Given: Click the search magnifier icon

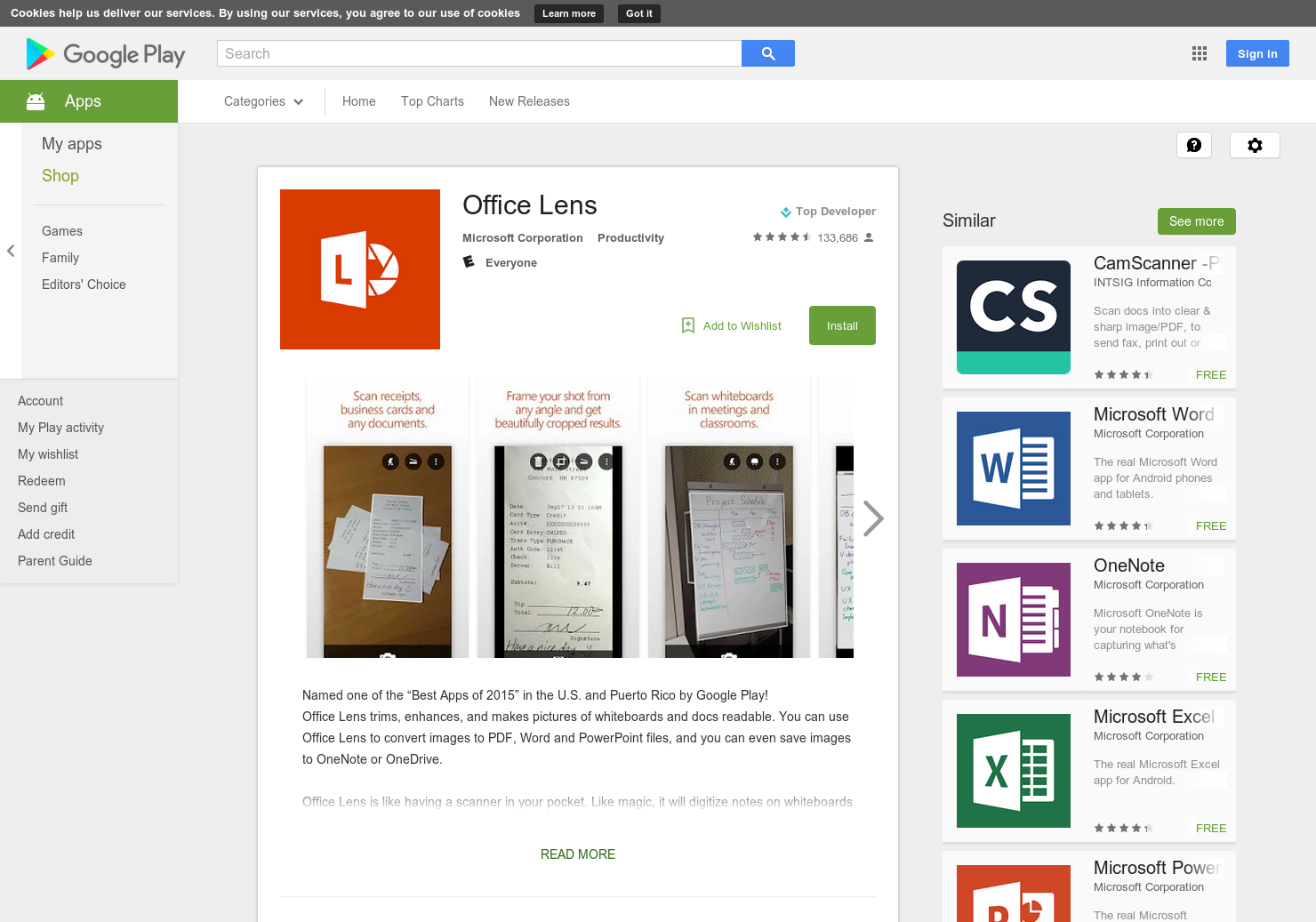Looking at the screenshot, I should [x=766, y=53].
